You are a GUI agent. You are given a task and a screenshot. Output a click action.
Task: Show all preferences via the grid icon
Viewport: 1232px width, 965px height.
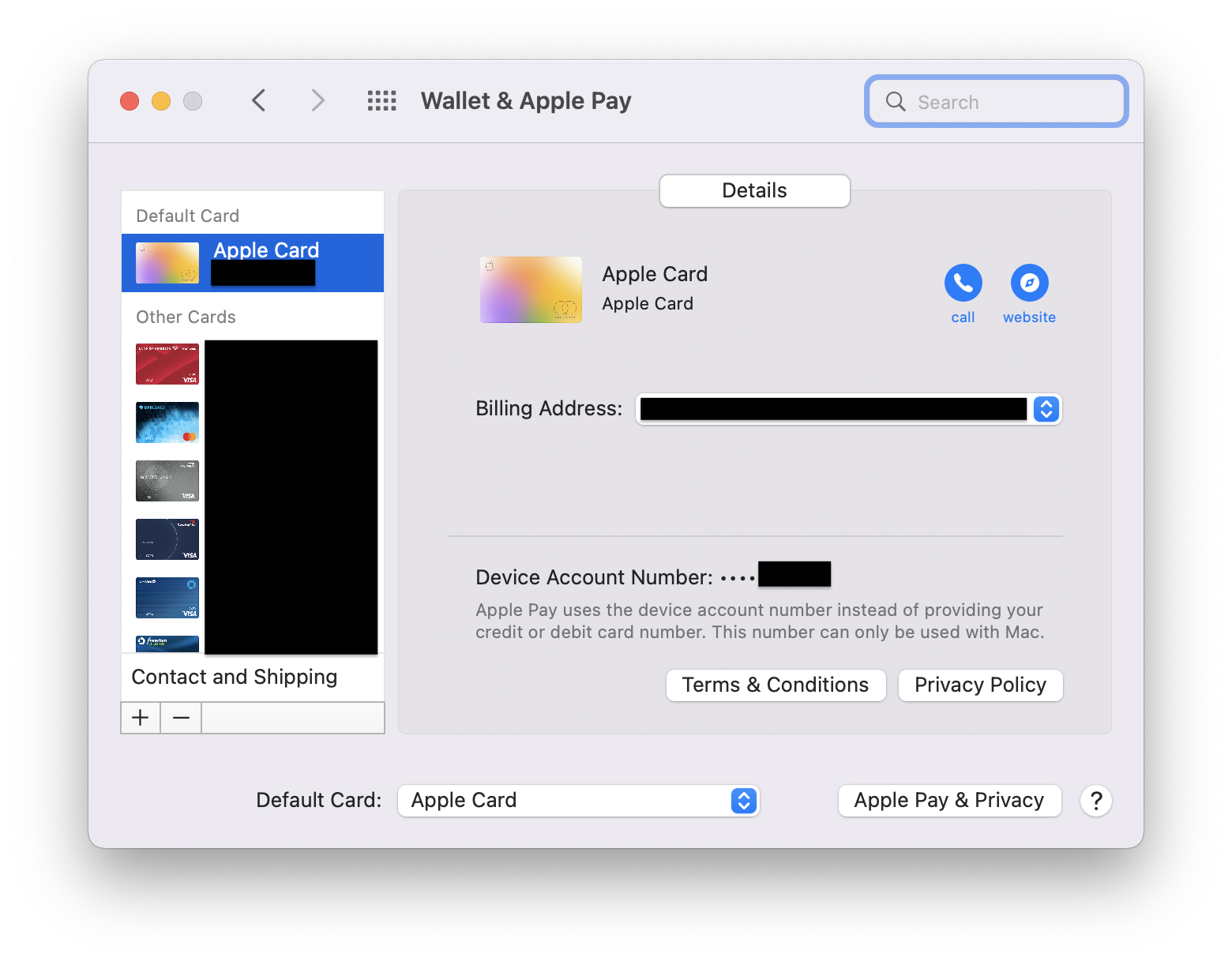382,100
